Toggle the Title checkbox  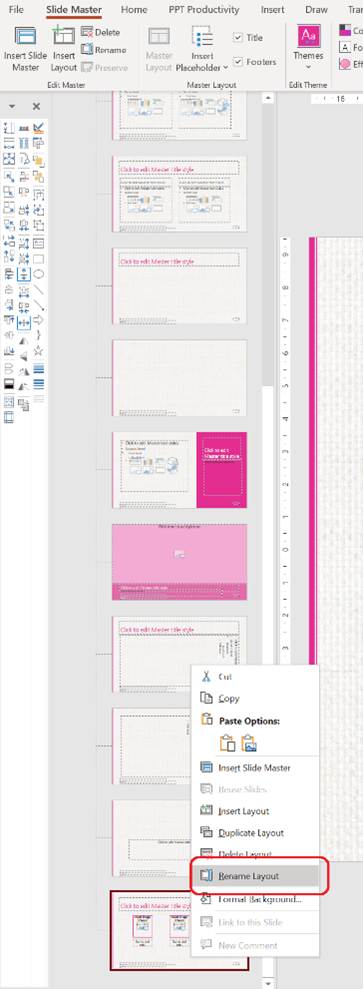pos(238,37)
